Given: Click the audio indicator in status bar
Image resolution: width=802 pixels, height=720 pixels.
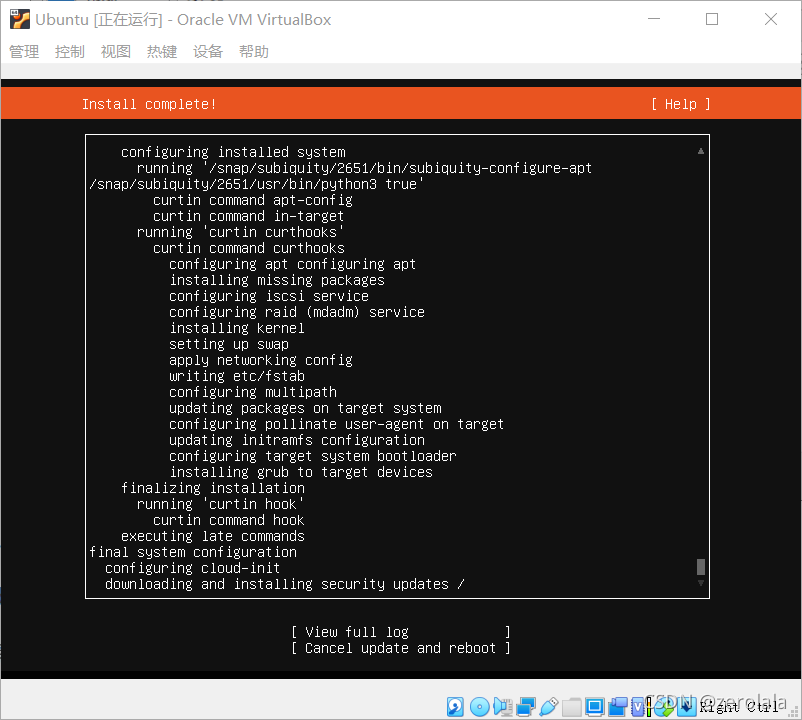Looking at the screenshot, I should tap(503, 706).
